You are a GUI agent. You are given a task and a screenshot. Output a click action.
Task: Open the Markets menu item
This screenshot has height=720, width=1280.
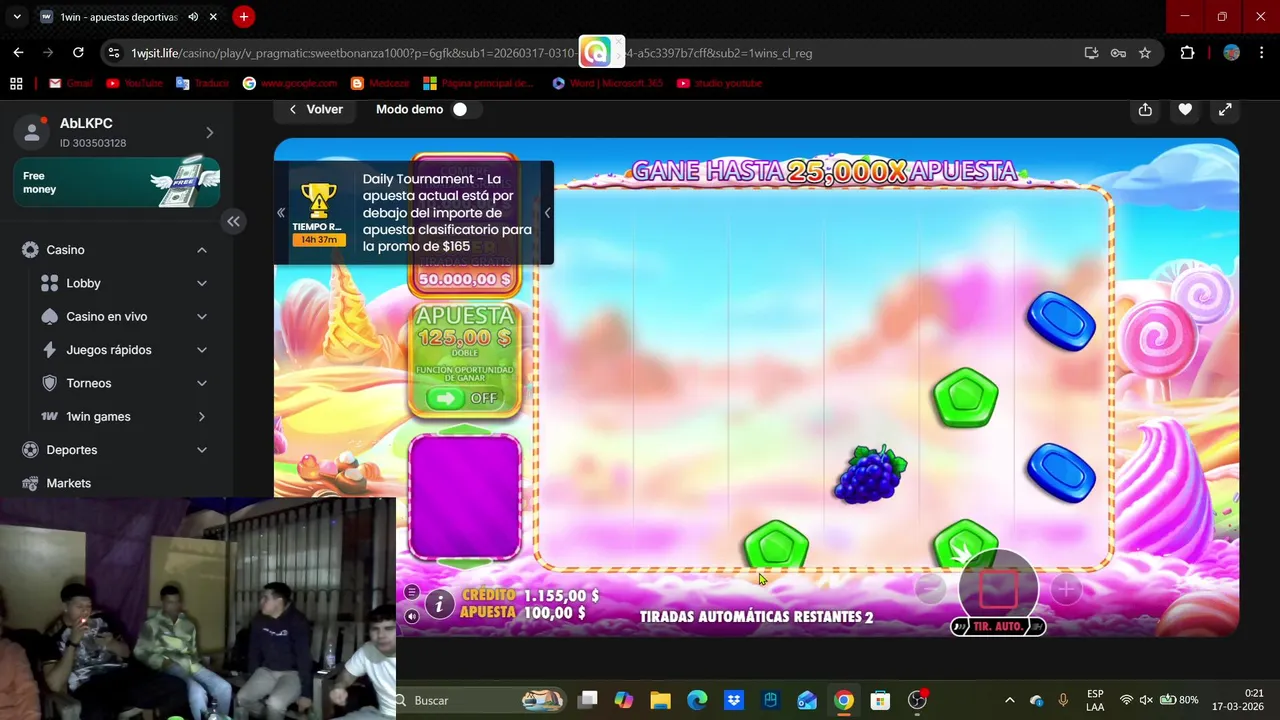click(x=68, y=483)
